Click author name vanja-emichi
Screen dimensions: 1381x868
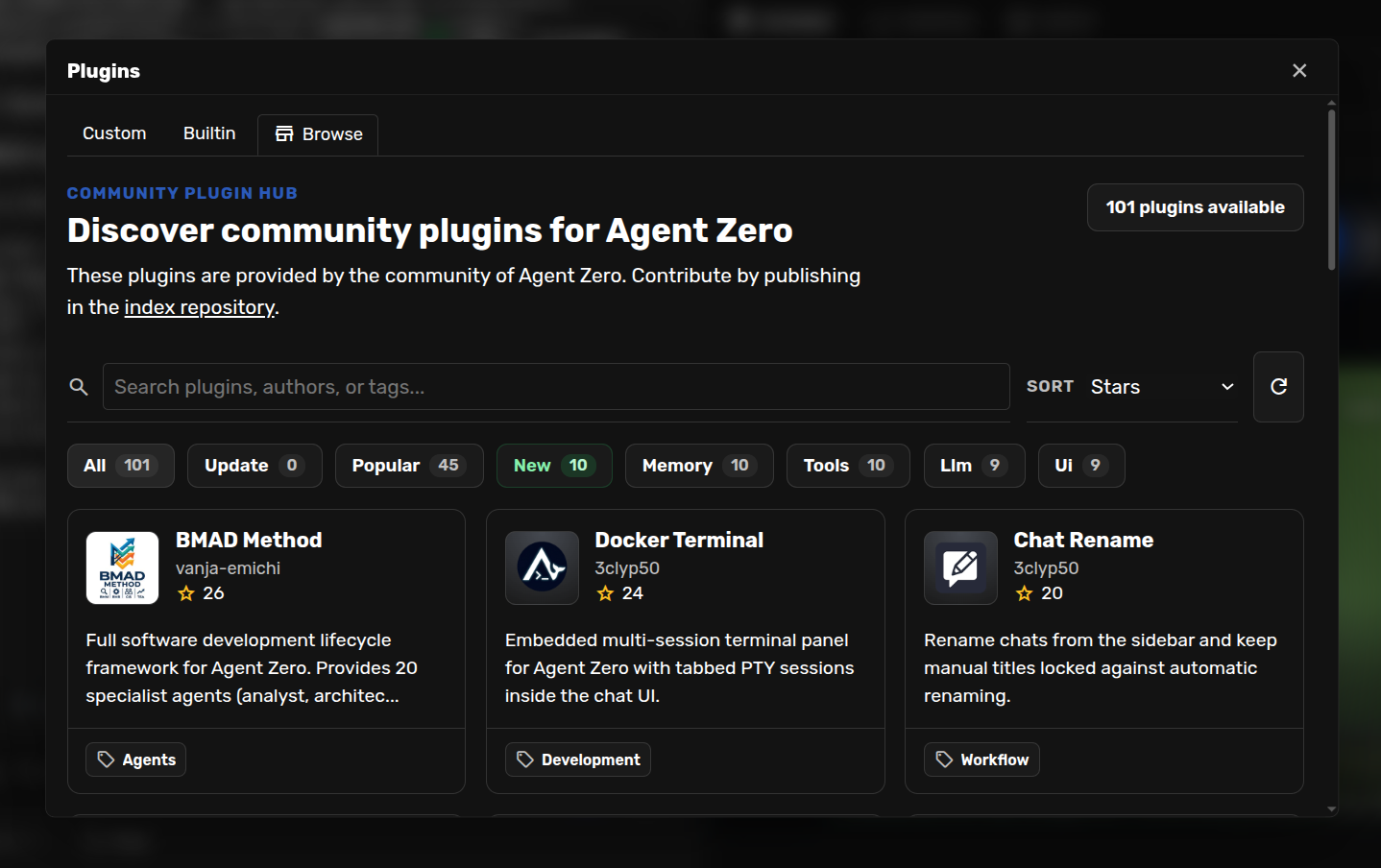[228, 568]
